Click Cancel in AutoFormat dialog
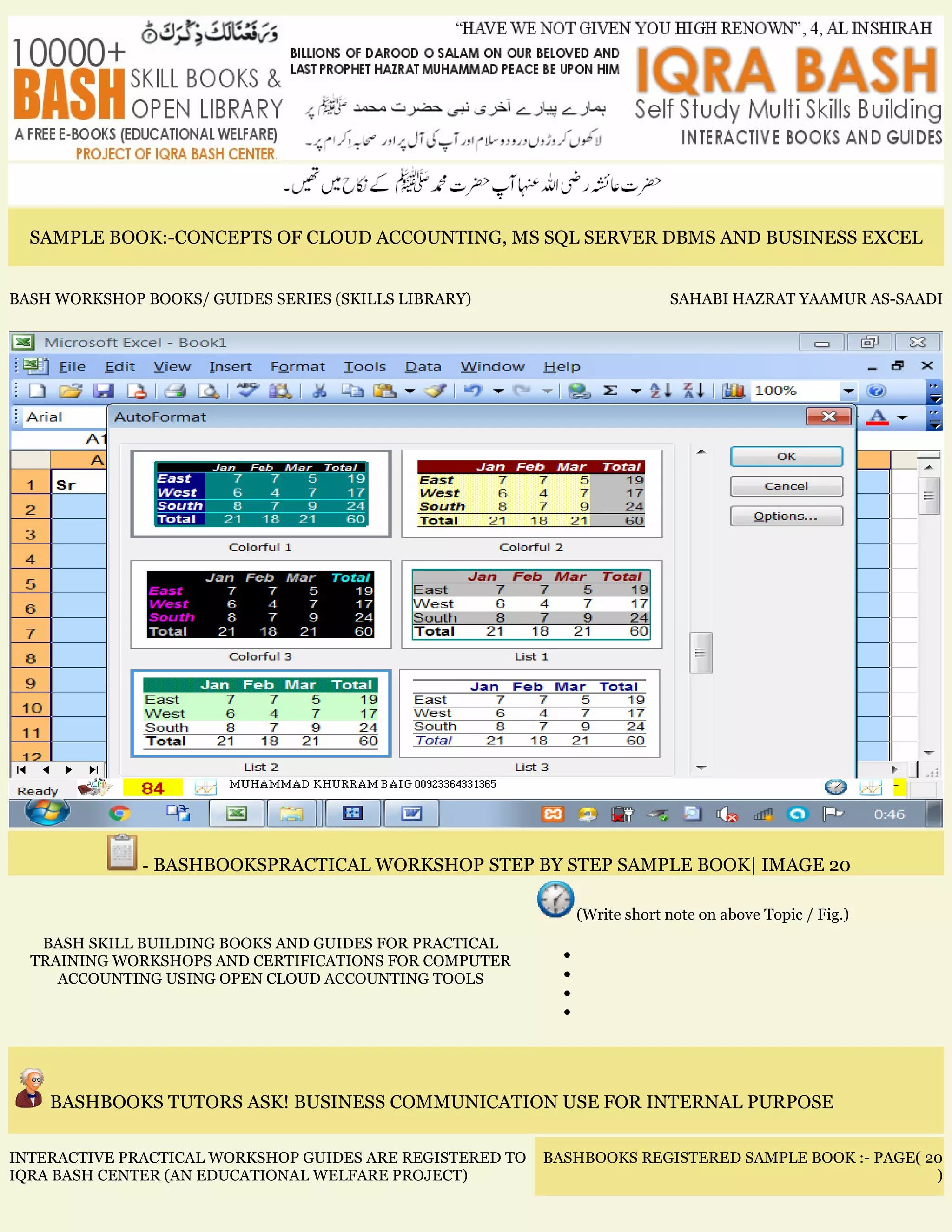The width and height of the screenshot is (952, 1232). pos(787,486)
